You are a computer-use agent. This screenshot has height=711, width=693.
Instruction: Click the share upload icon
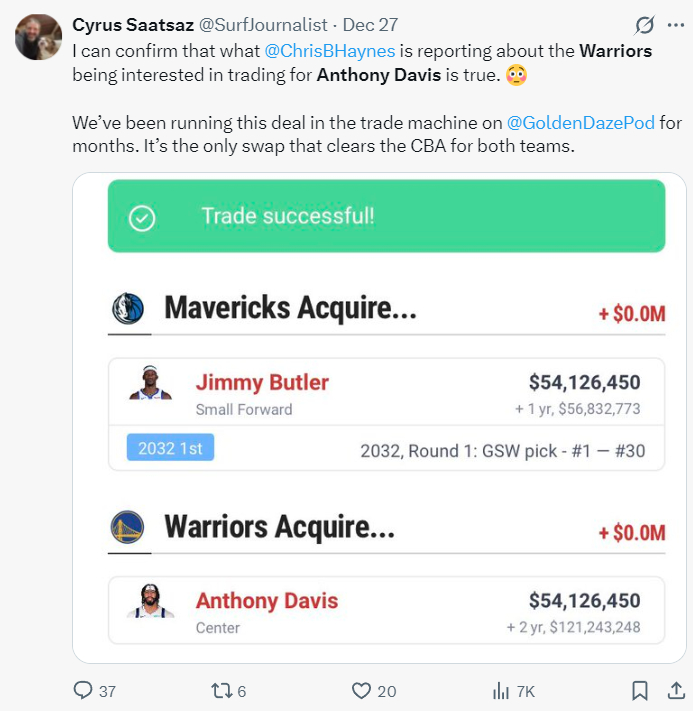pos(677,690)
